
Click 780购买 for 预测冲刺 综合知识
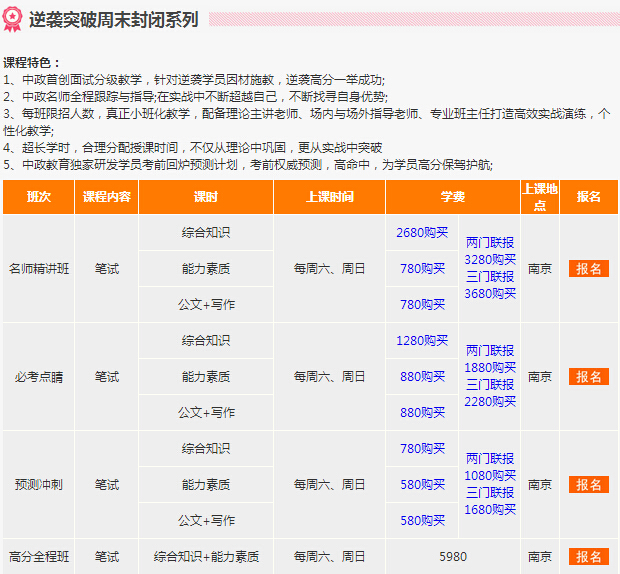pos(422,449)
